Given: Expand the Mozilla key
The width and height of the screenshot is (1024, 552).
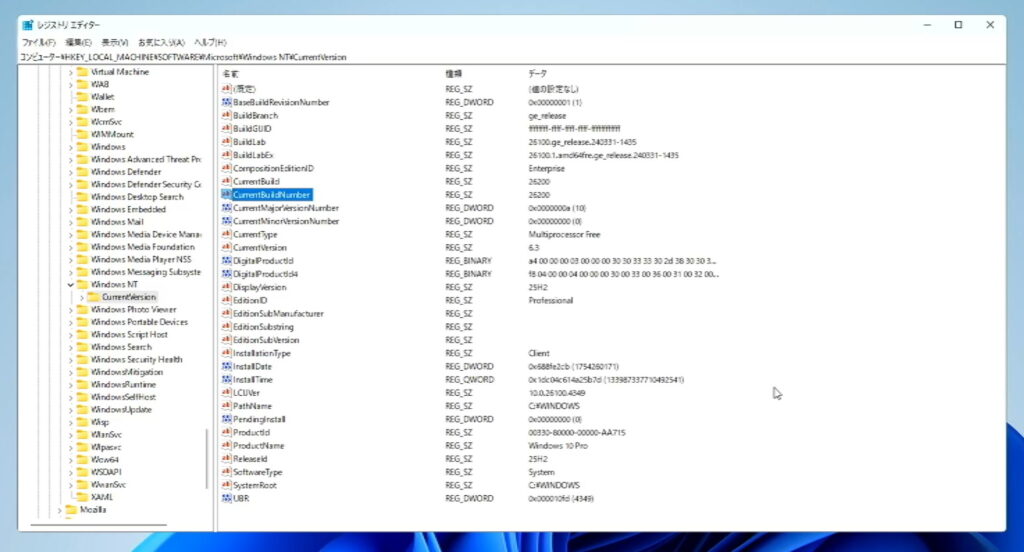Looking at the screenshot, I should (60, 509).
